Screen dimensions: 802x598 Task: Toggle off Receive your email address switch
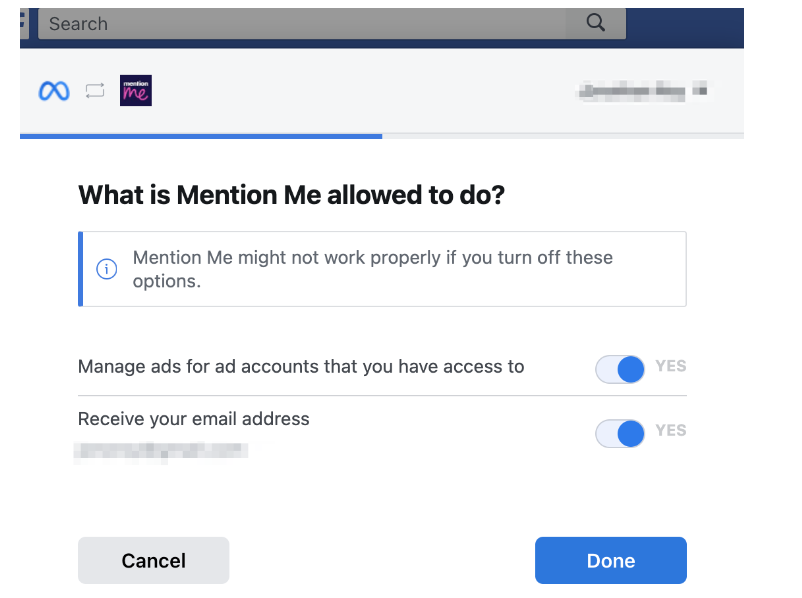point(619,434)
